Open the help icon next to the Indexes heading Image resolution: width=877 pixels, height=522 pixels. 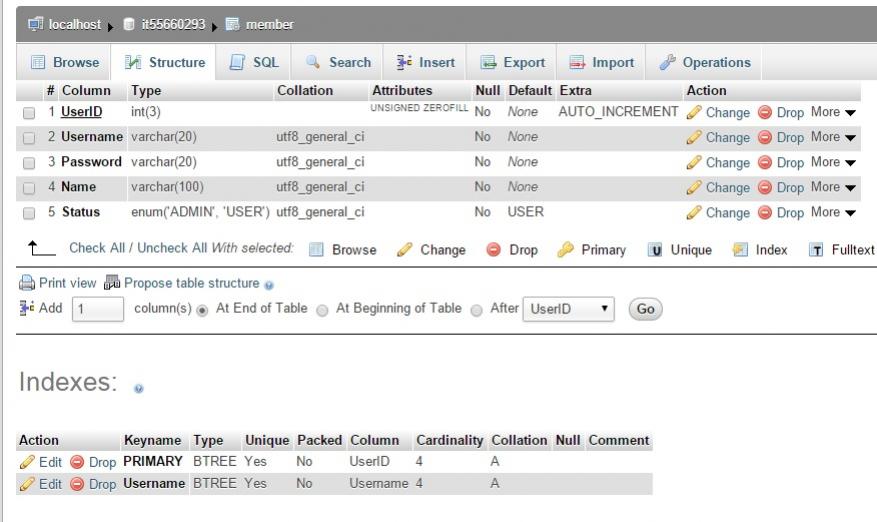click(x=139, y=388)
